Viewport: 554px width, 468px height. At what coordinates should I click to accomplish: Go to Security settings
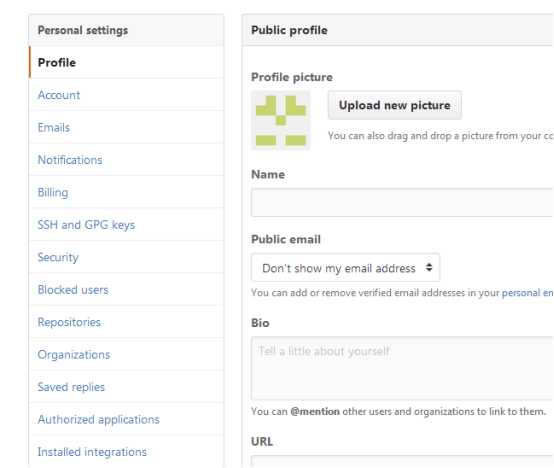coord(126,257)
